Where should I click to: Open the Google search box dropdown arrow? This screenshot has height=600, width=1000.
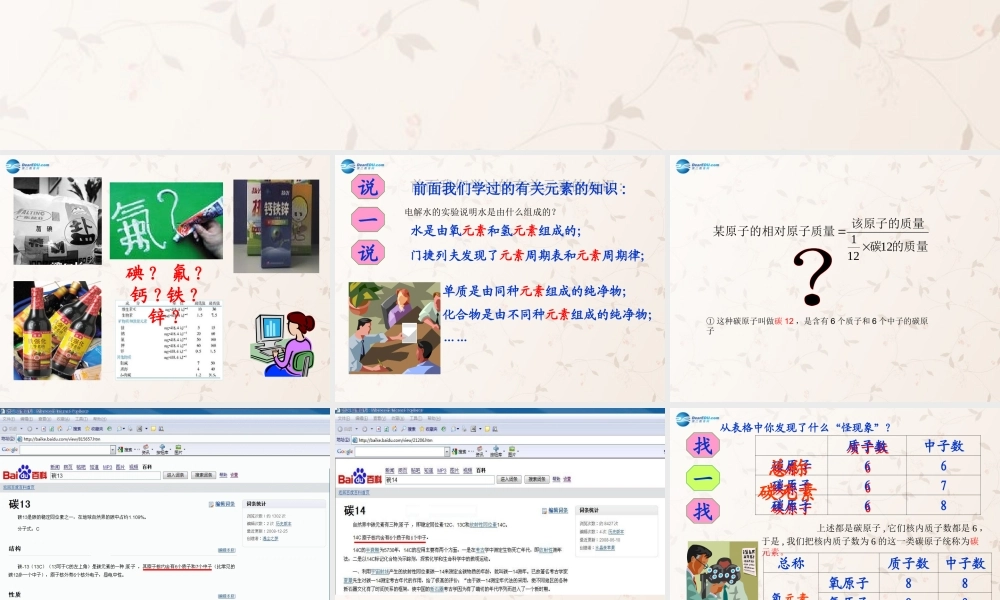(113, 449)
